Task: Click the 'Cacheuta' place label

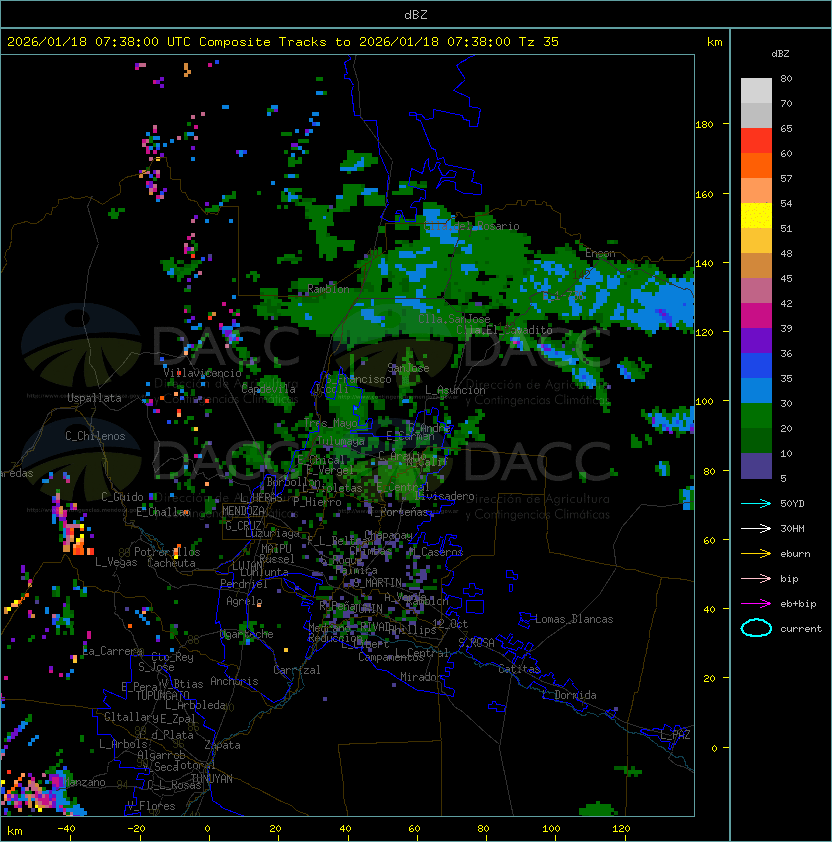Action: (x=171, y=563)
